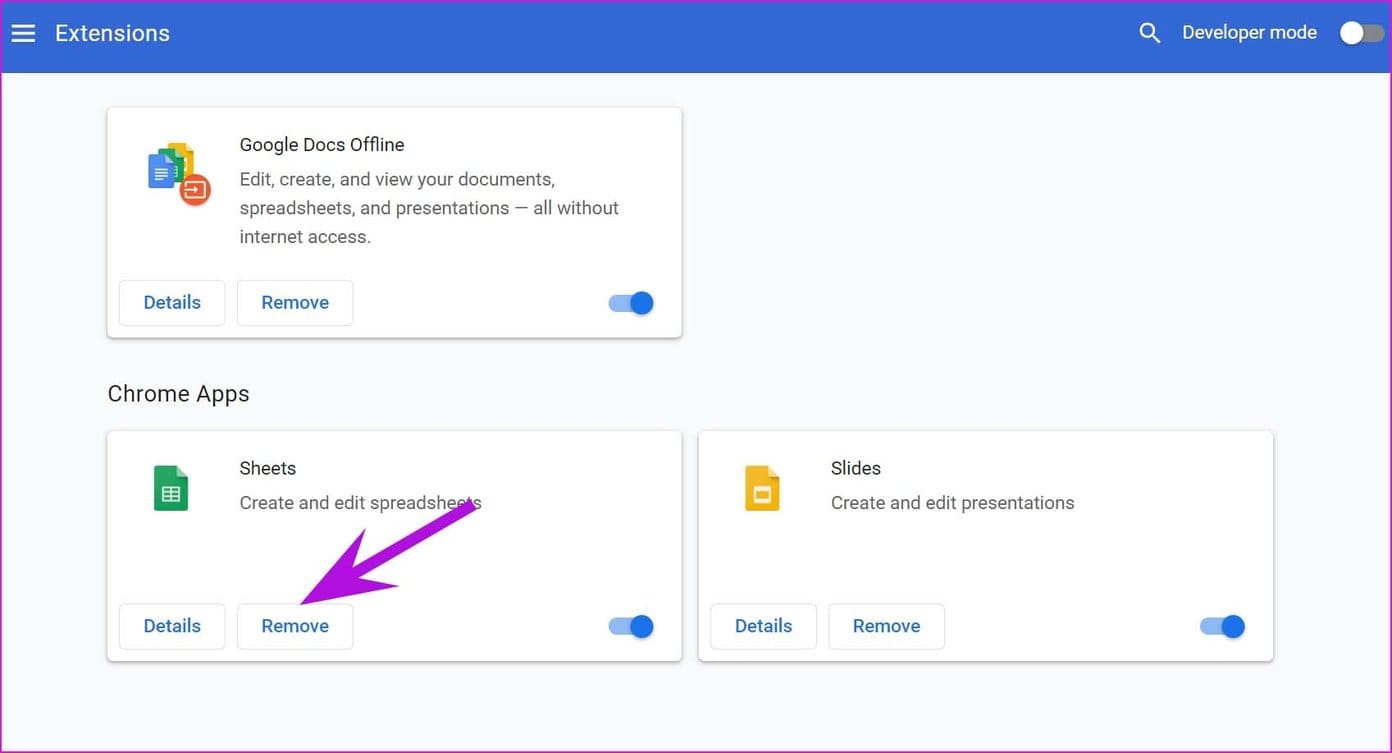Remove the Google Docs Offline extension

295,303
